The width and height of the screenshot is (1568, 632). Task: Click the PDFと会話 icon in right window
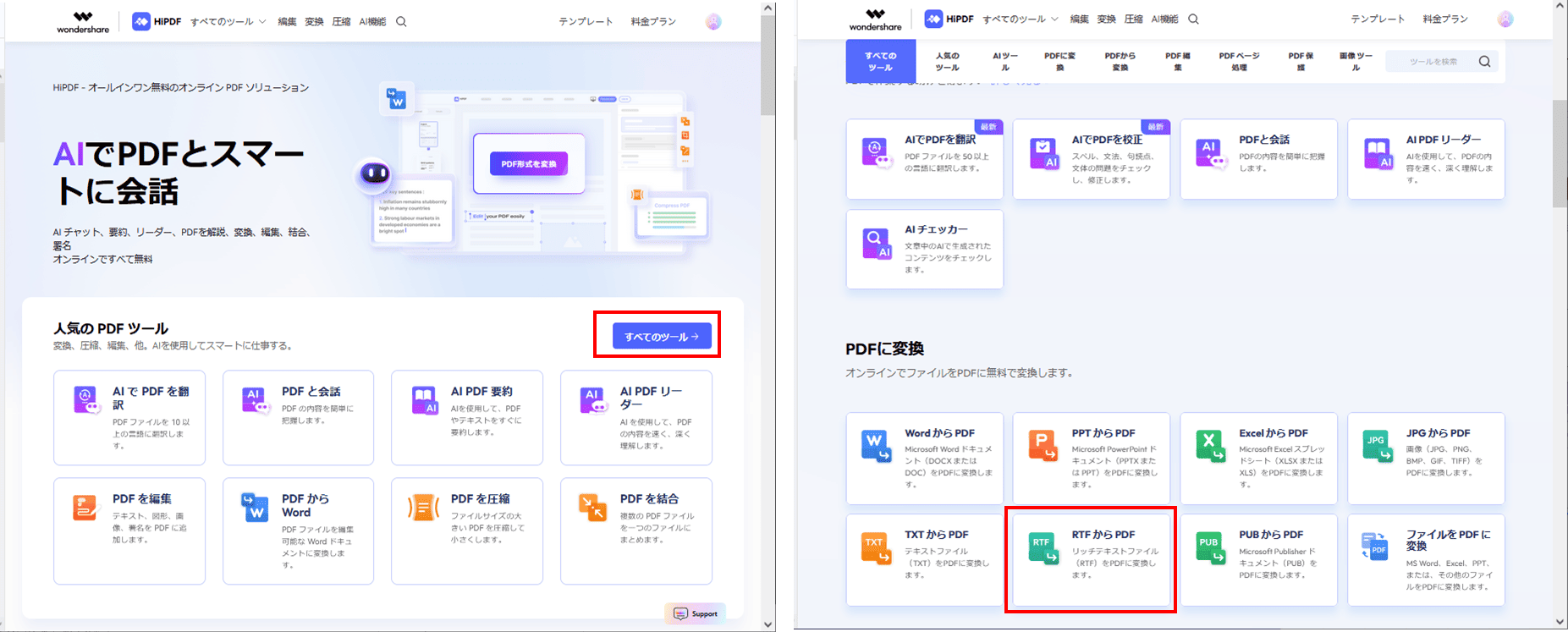pos(1211,153)
